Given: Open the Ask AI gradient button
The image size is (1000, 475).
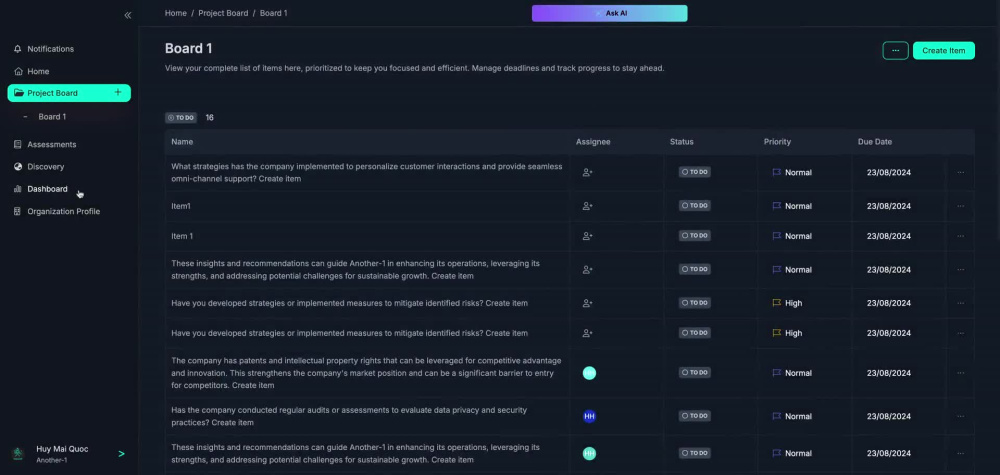Looking at the screenshot, I should click(610, 13).
